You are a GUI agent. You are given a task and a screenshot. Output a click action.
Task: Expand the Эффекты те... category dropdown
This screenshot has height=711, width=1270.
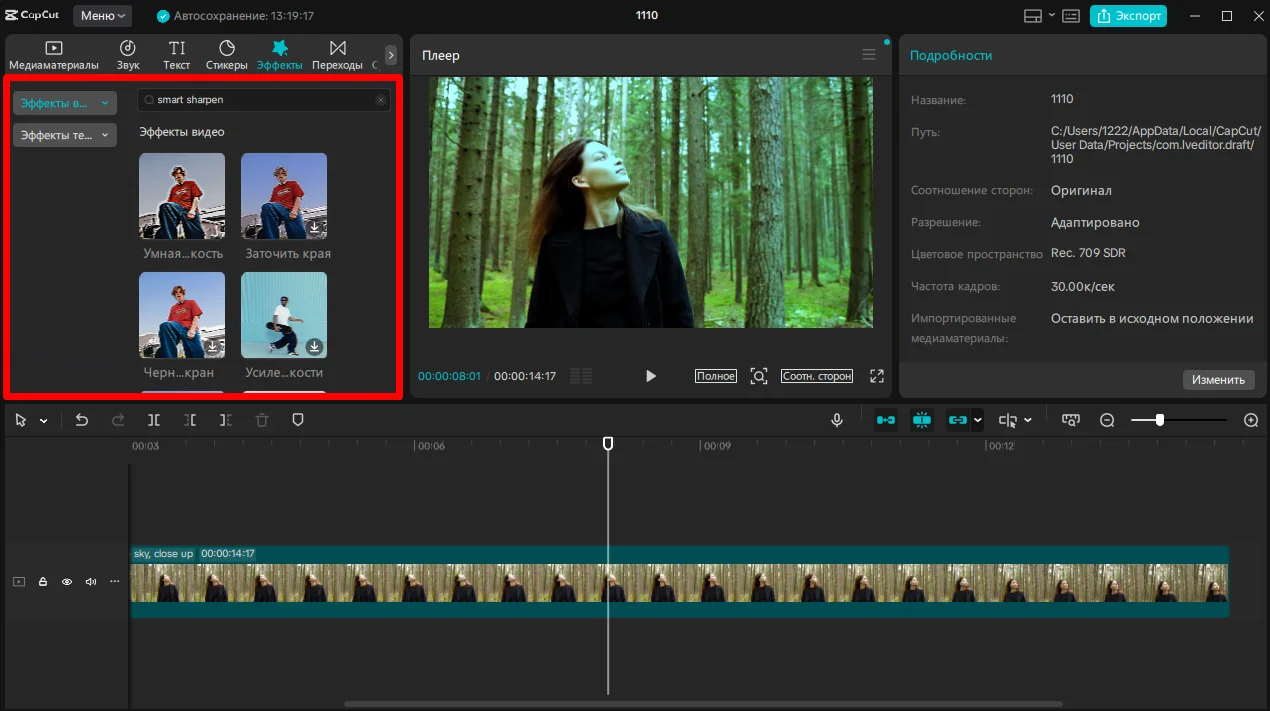(x=65, y=135)
